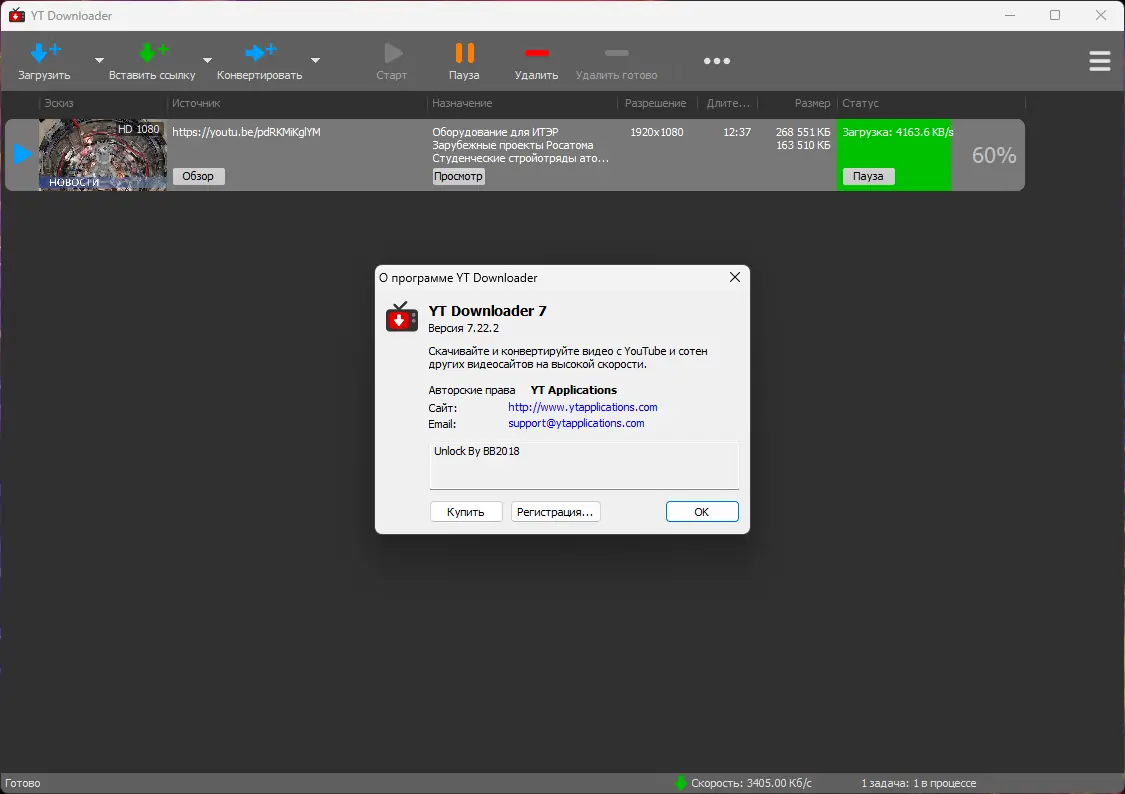The height and width of the screenshot is (794, 1125).
Task: Close the О программе dialog
Action: 735,277
